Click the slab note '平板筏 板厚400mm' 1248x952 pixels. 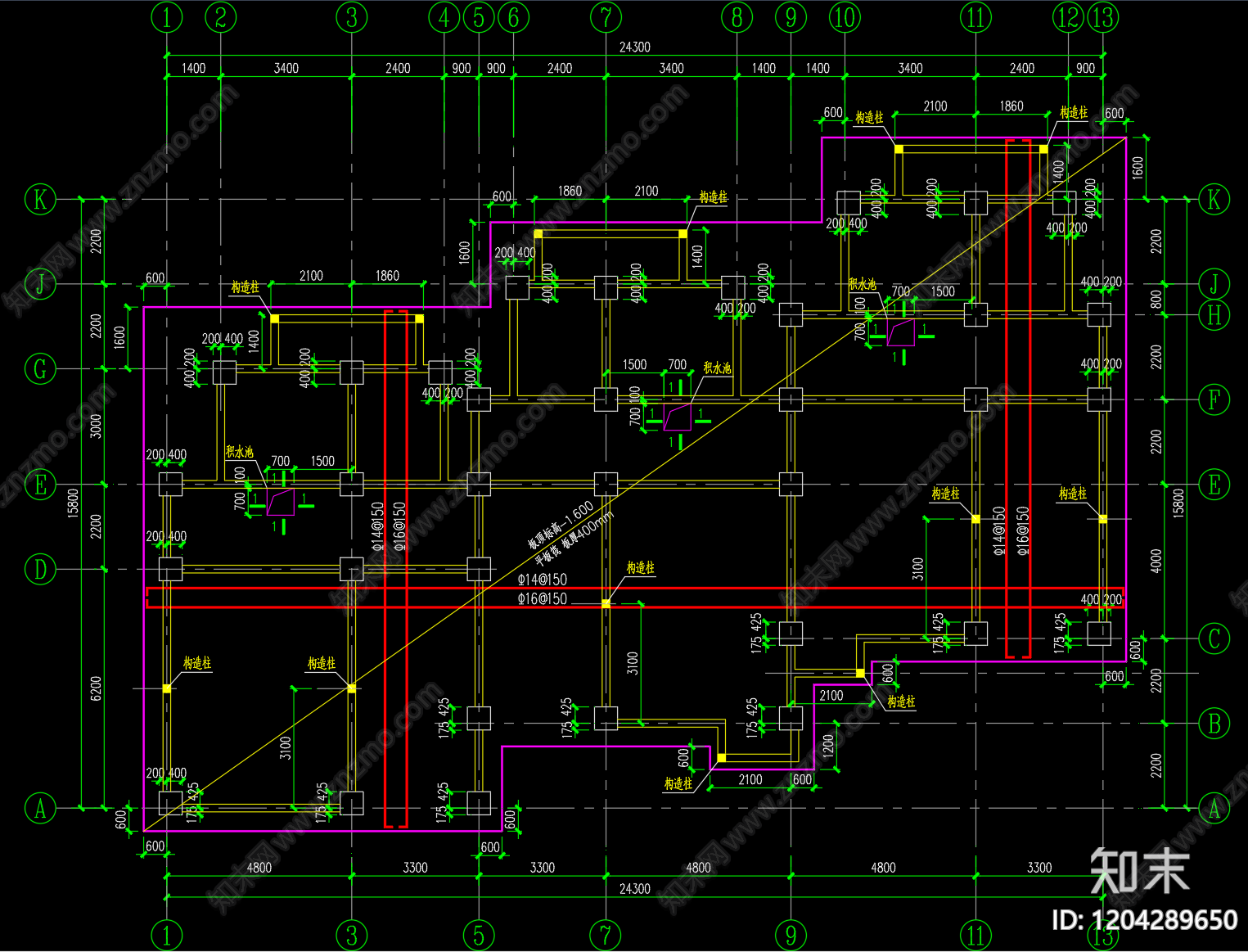[574, 539]
